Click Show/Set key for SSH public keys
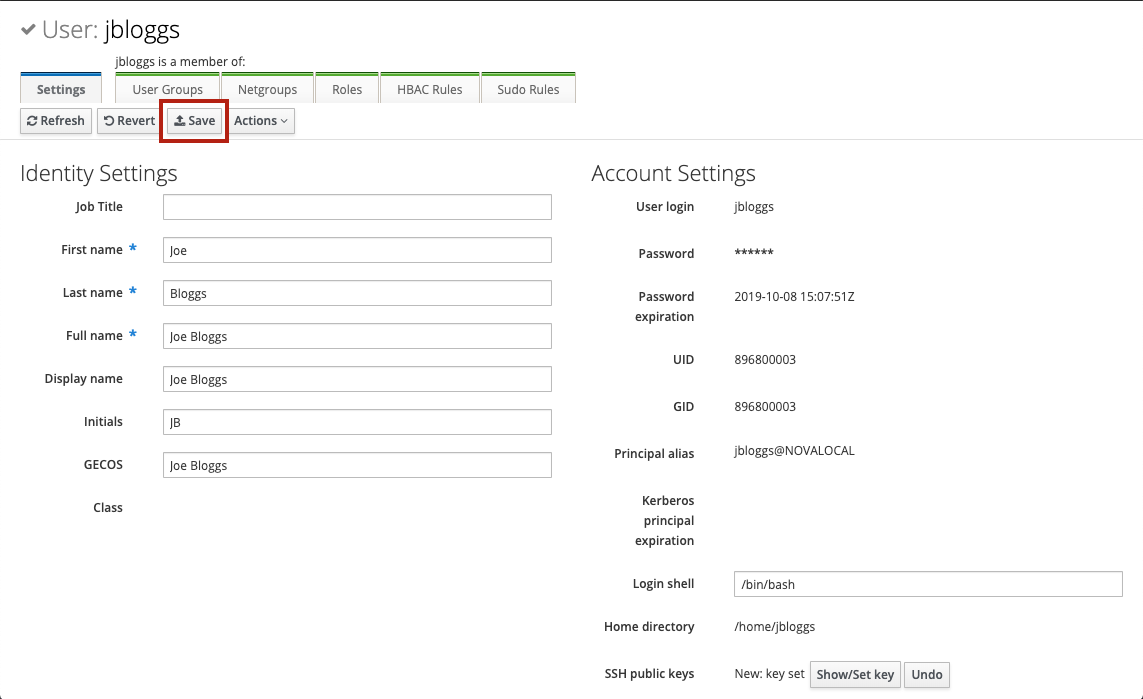Screen dimensions: 1143x699 point(855,675)
